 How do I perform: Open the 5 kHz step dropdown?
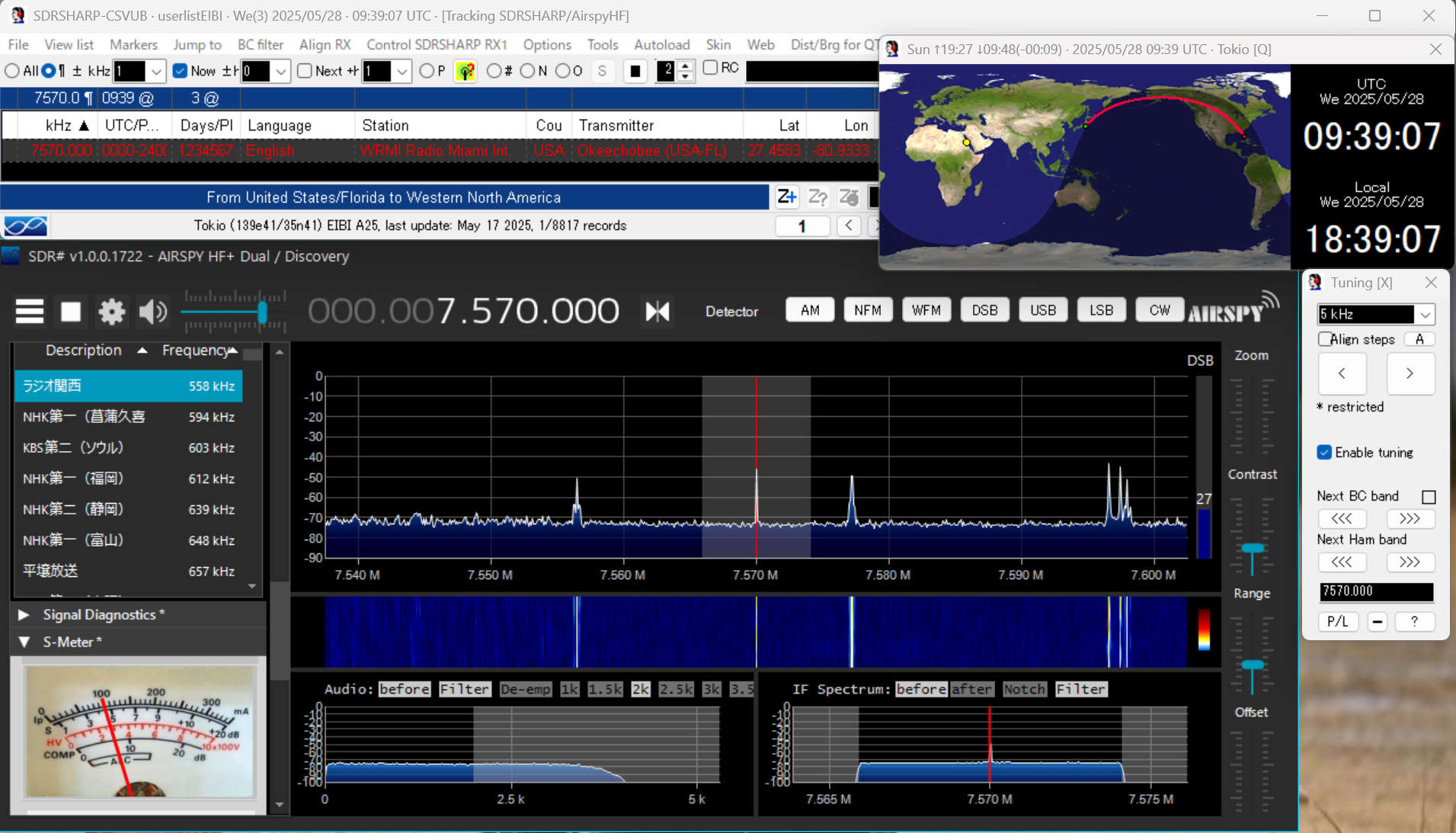[x=1425, y=314]
